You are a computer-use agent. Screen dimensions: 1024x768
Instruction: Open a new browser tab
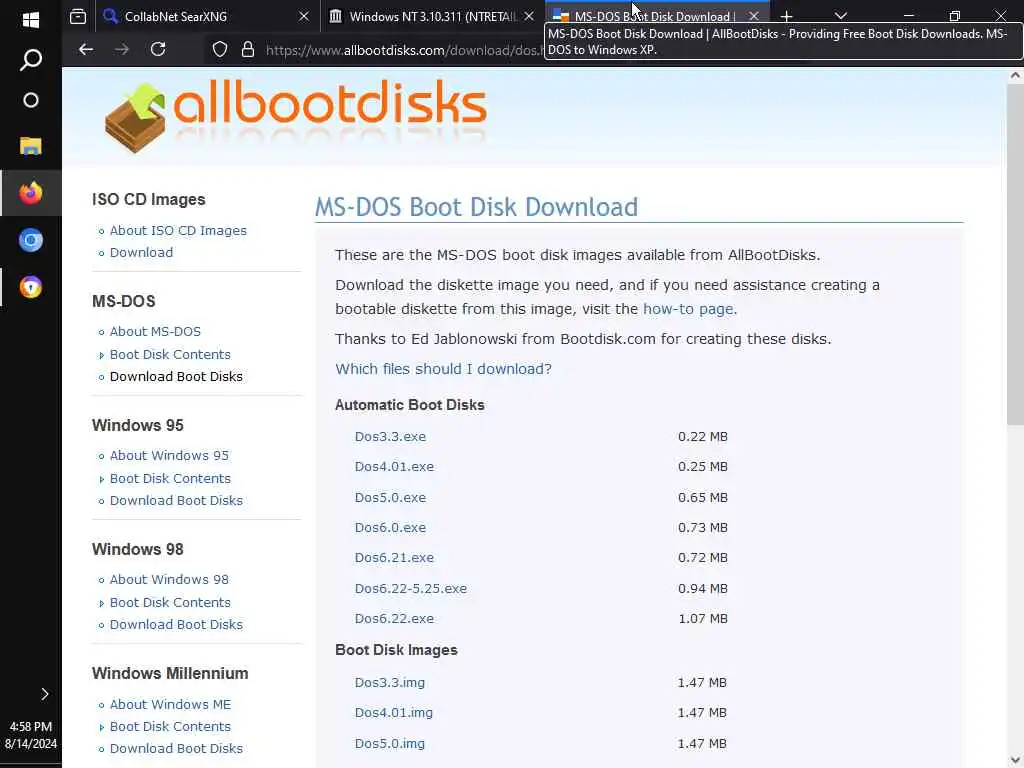tap(786, 16)
